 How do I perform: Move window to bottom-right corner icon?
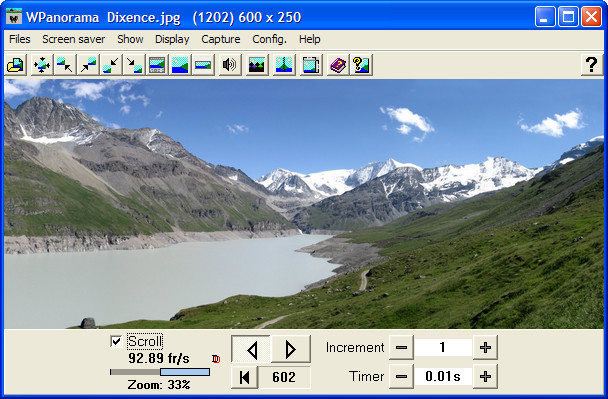point(134,64)
